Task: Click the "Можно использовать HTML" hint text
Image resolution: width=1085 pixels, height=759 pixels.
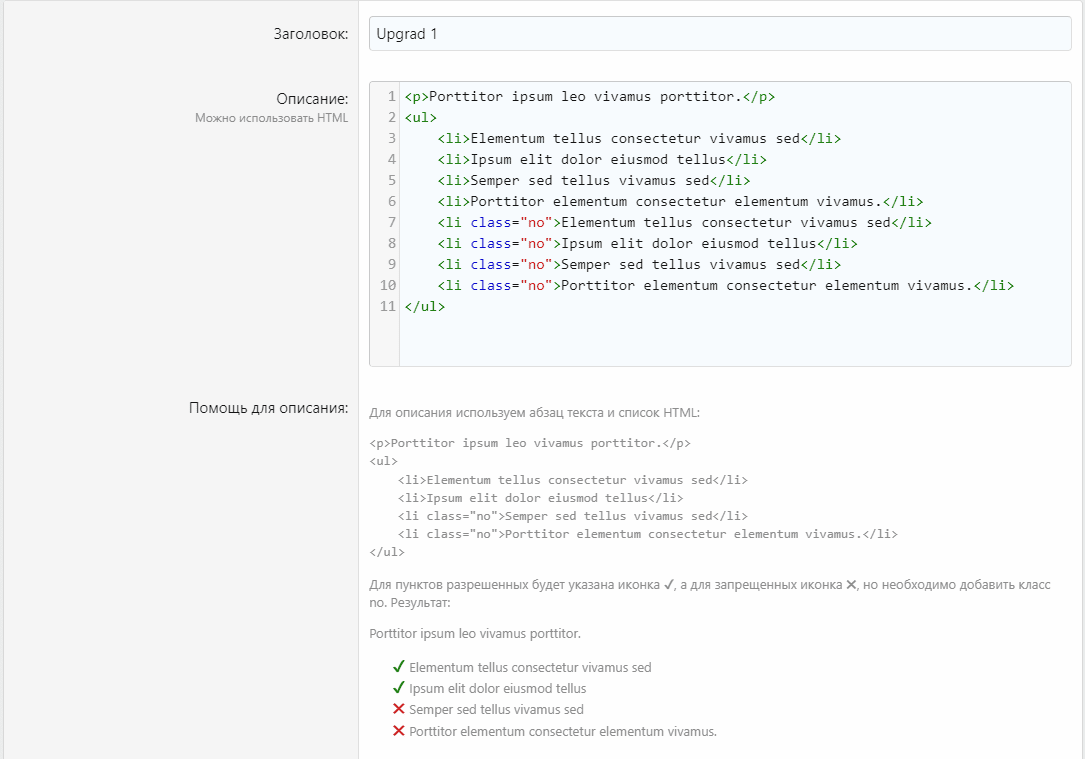Action: [271, 118]
